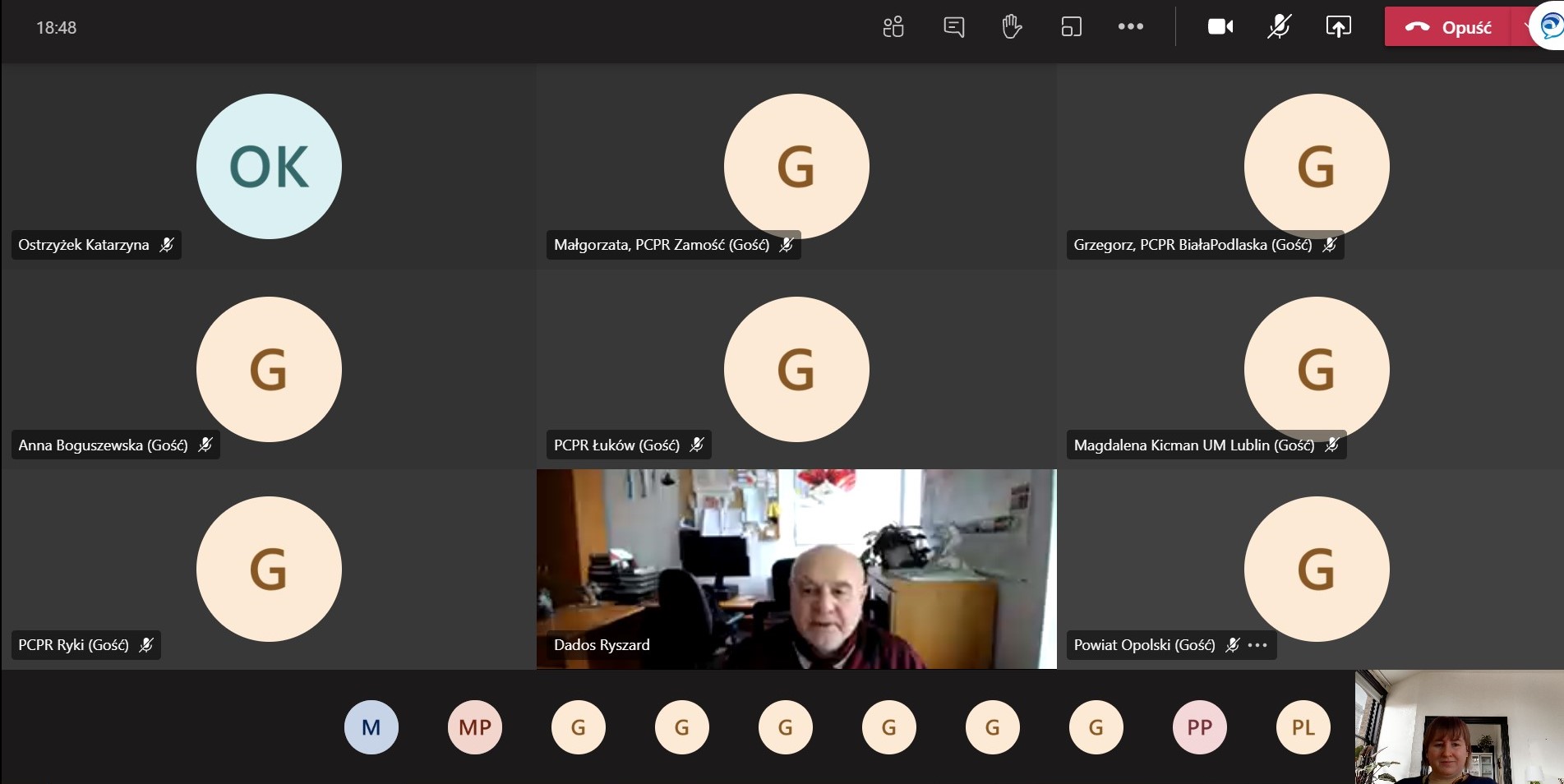
Task: Open the breakout rooms icon
Action: coord(1071,27)
